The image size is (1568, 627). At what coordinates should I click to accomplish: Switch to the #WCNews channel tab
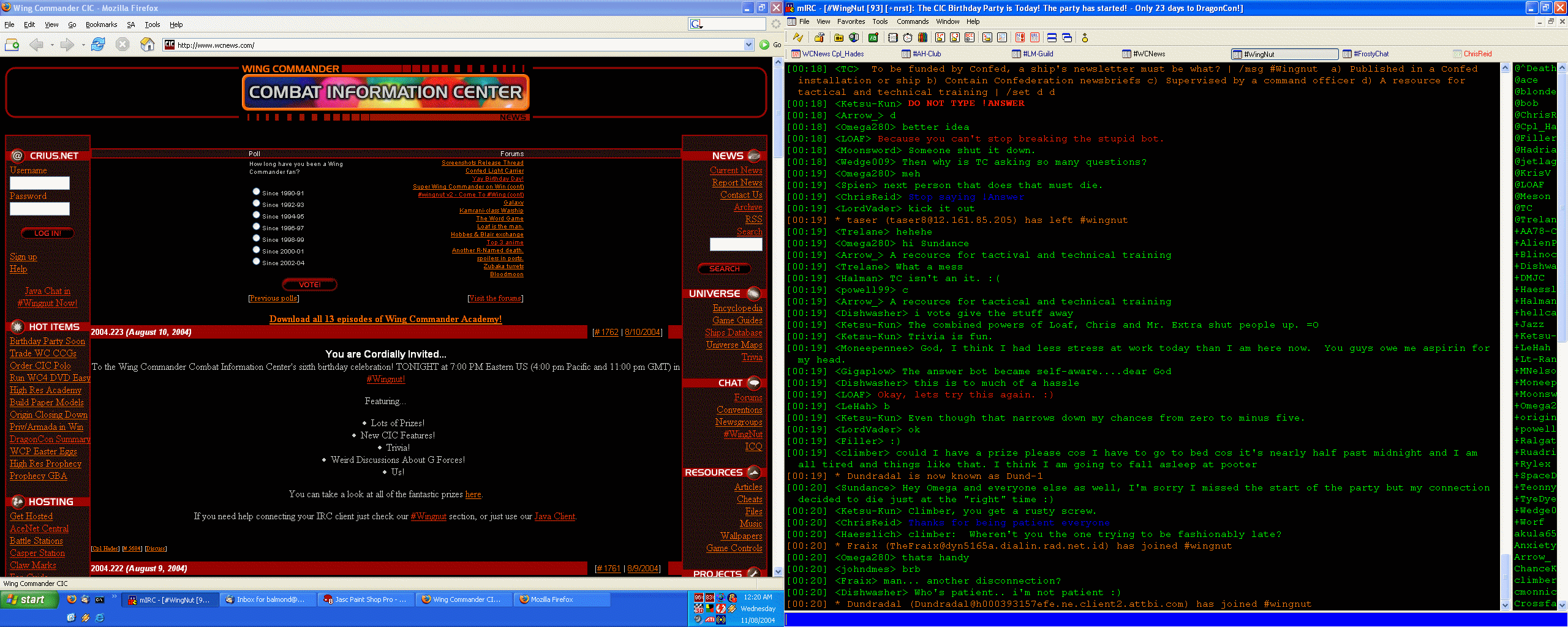pyautogui.click(x=1148, y=54)
